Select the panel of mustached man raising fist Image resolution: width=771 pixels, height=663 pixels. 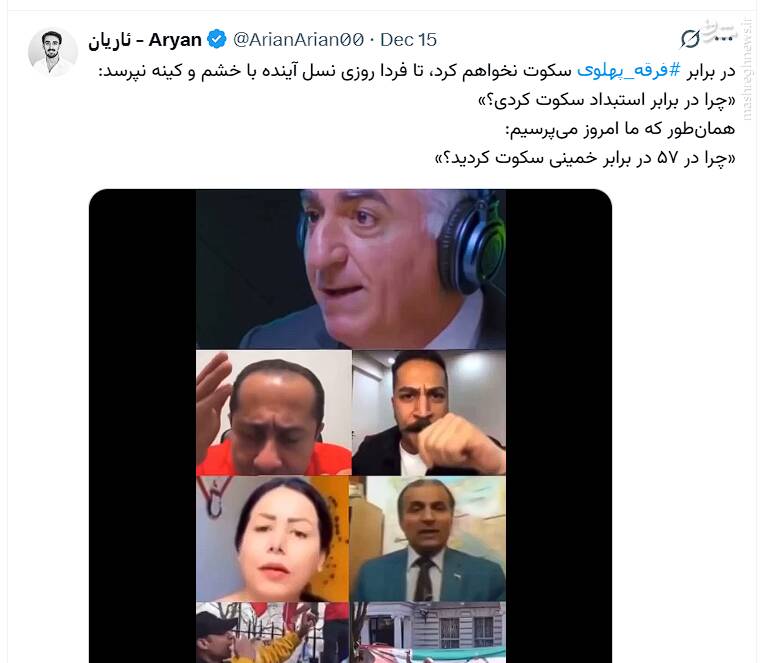pyautogui.click(x=429, y=413)
